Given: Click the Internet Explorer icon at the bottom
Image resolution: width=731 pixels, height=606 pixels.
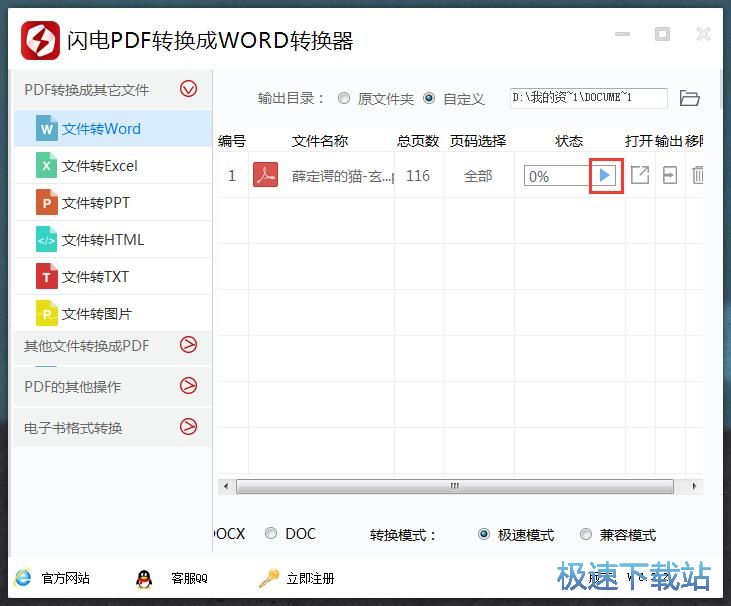Looking at the screenshot, I should click(x=22, y=578).
